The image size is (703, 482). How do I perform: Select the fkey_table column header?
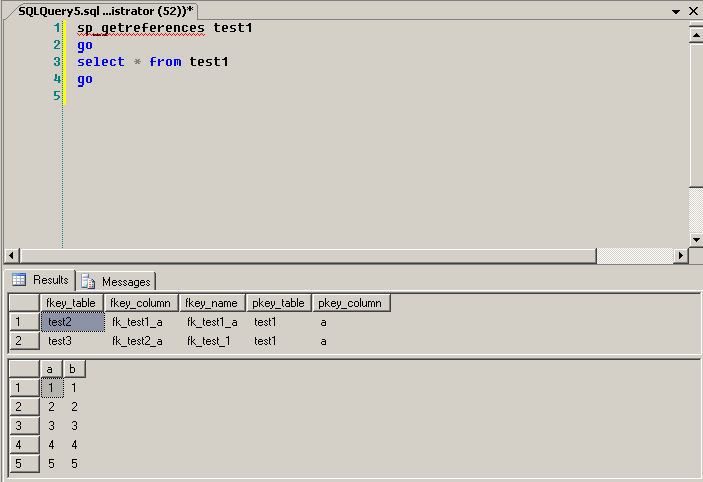click(x=72, y=303)
